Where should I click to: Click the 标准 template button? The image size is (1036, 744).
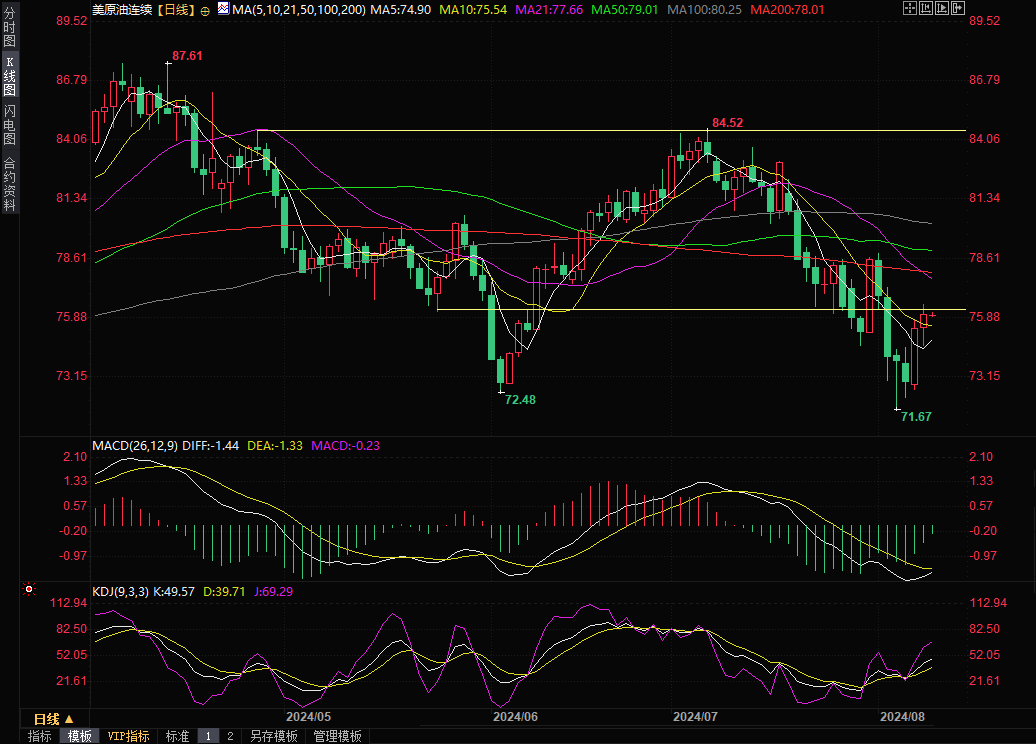(x=177, y=736)
